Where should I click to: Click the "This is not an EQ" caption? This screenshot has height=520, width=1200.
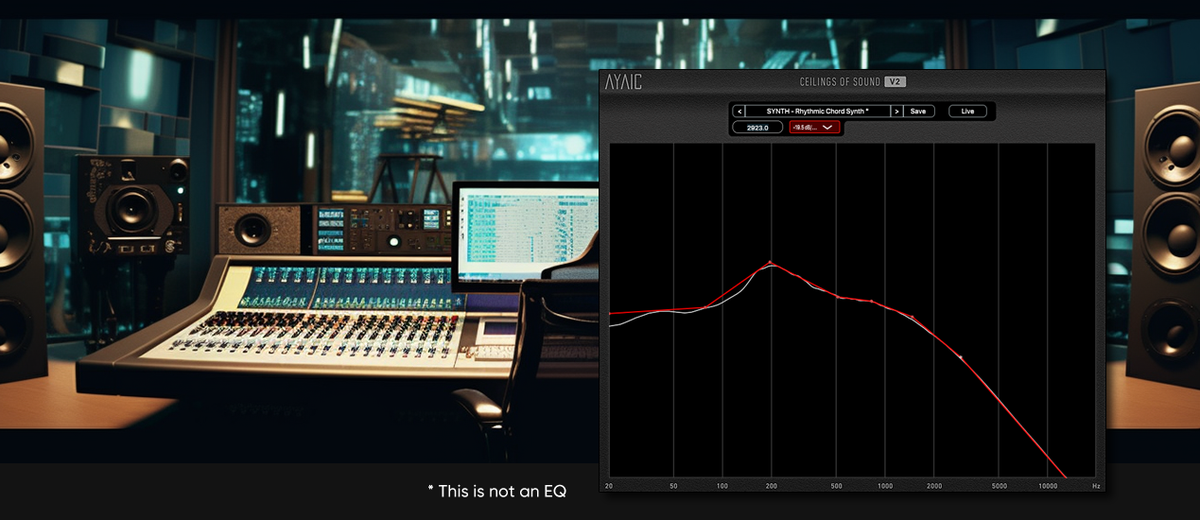click(495, 491)
